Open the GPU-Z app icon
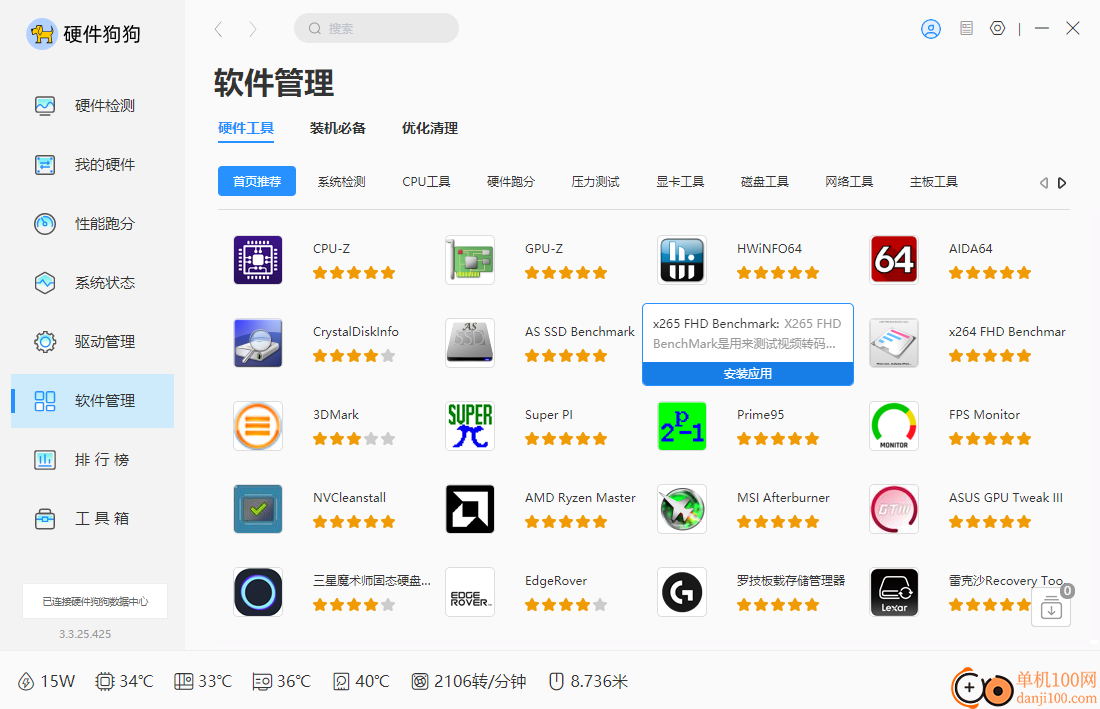Viewport: 1100px width, 709px height. 470,260
